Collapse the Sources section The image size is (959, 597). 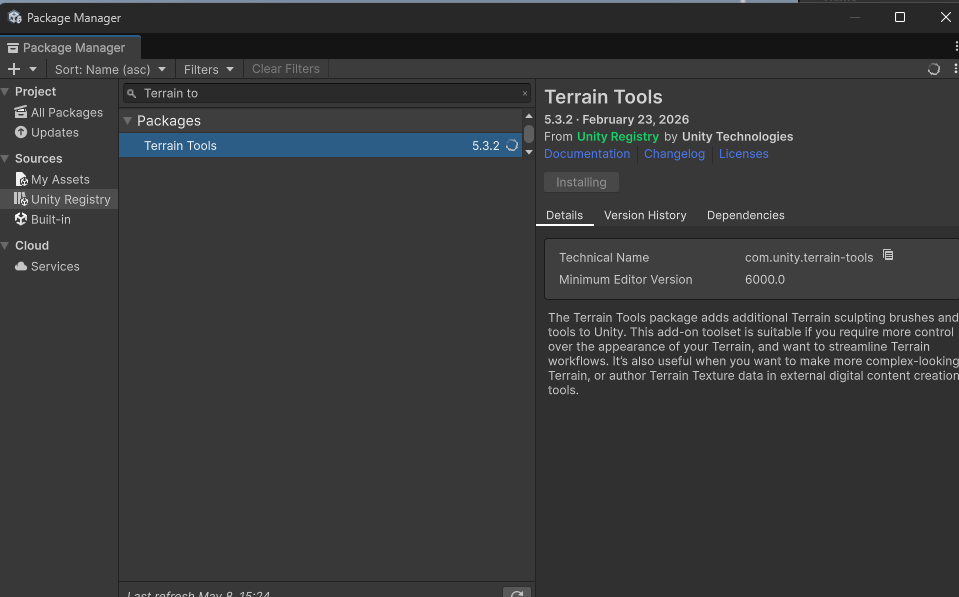6,159
